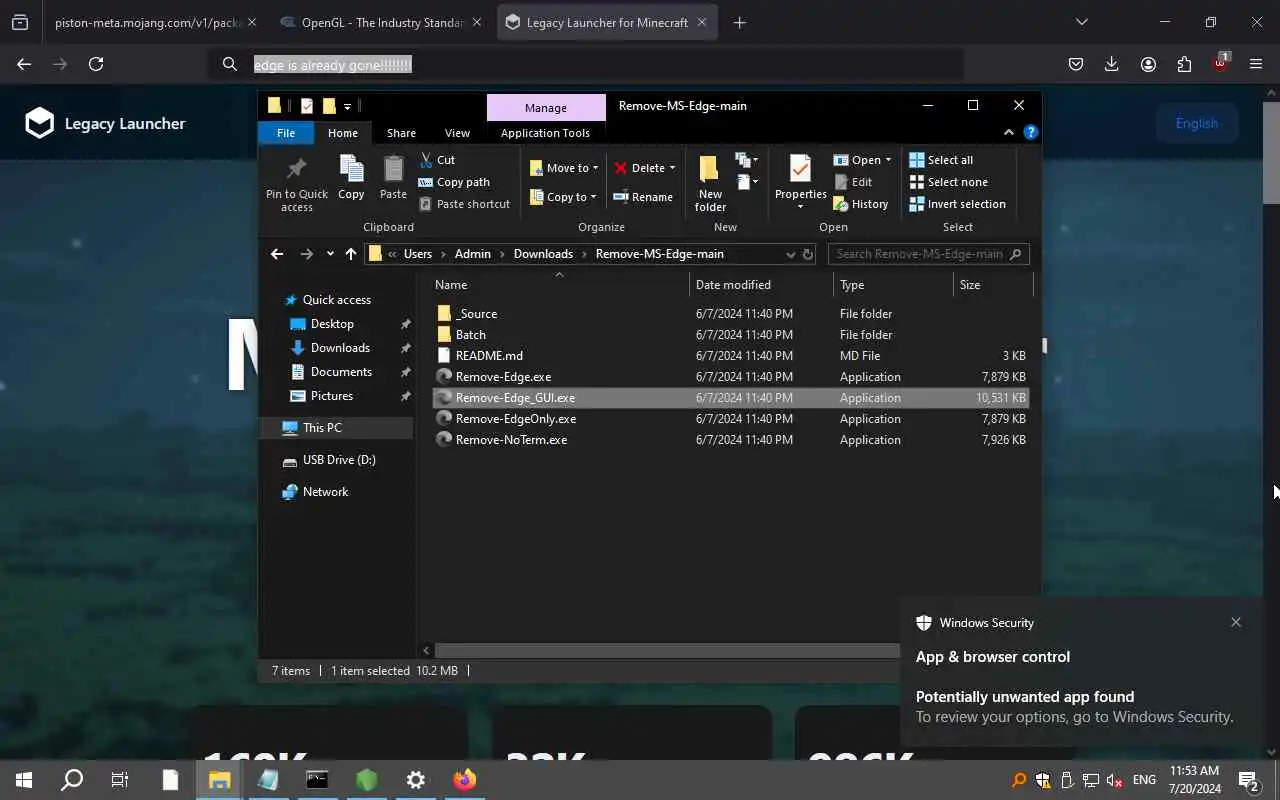This screenshot has width=1280, height=800.
Task: Open browser extensions puzzle icon
Action: pos(1184,64)
